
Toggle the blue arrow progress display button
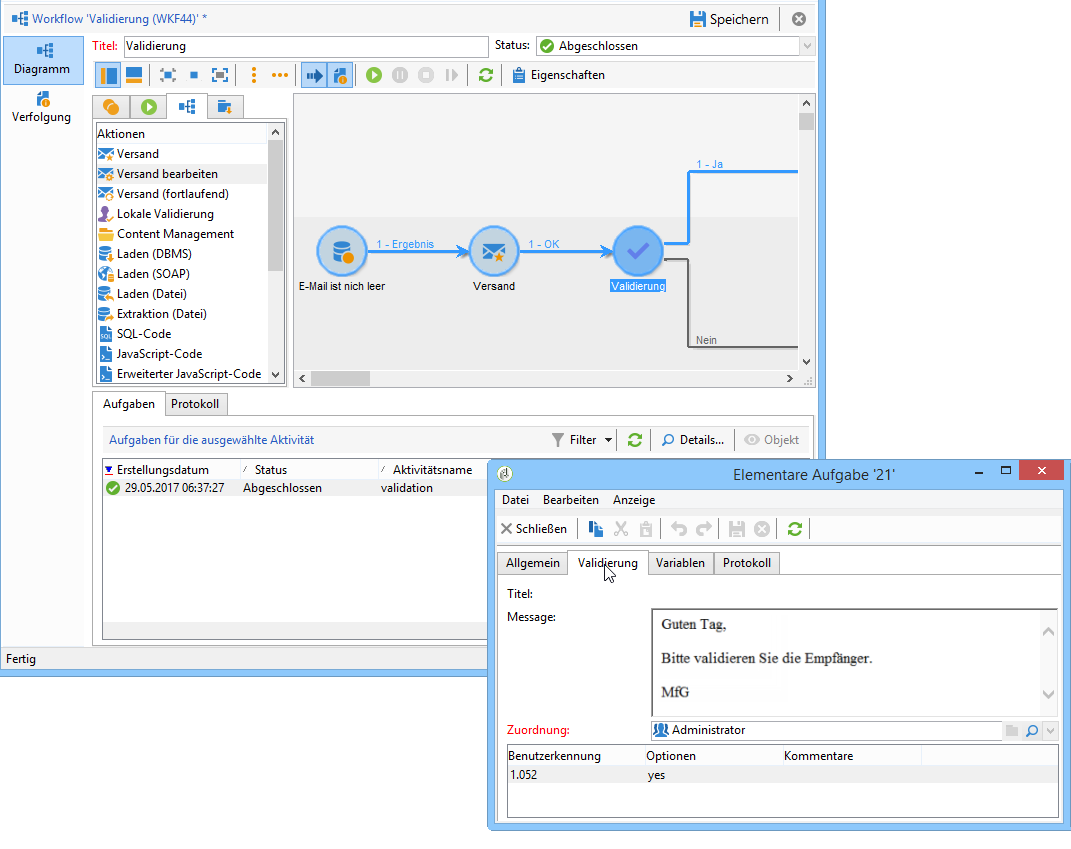pos(314,75)
